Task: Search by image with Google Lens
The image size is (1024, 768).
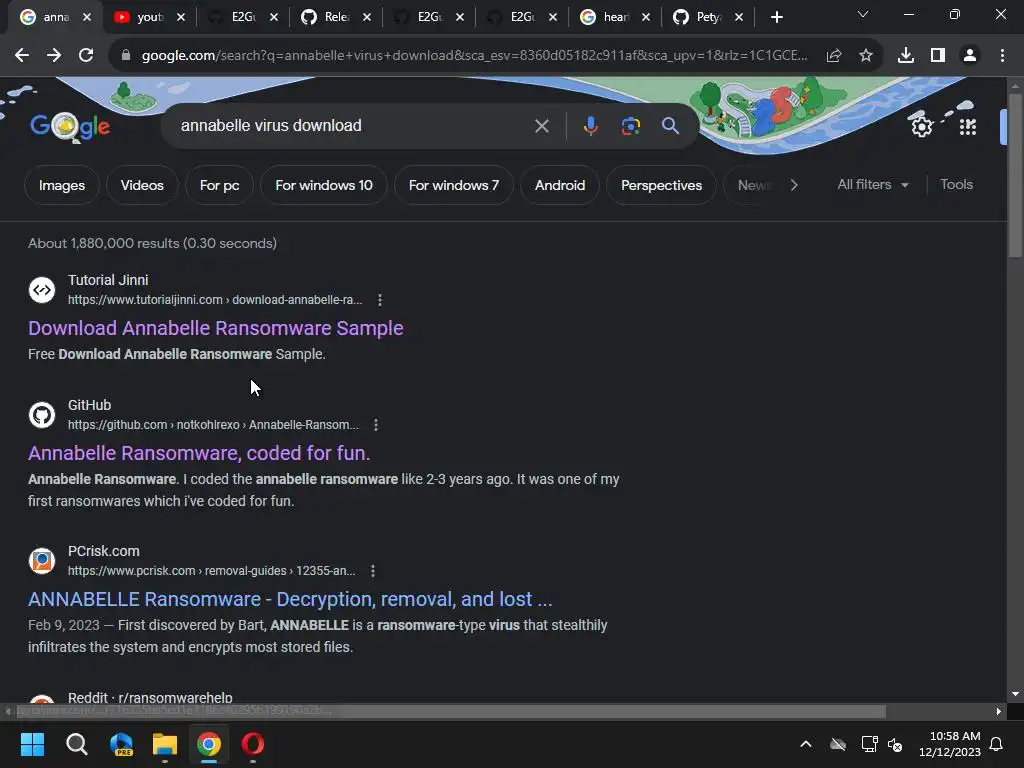Action: [630, 126]
